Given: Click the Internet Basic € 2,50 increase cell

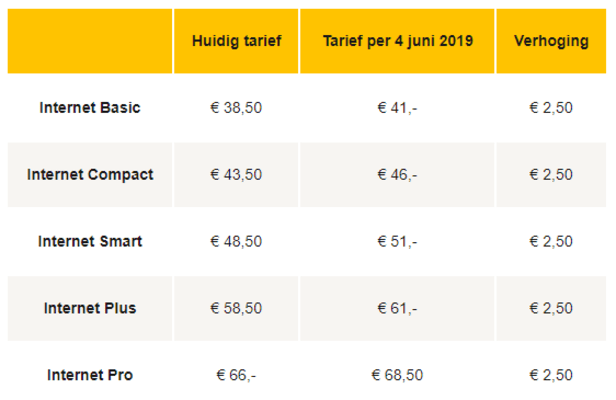Looking at the screenshot, I should 551,107.
